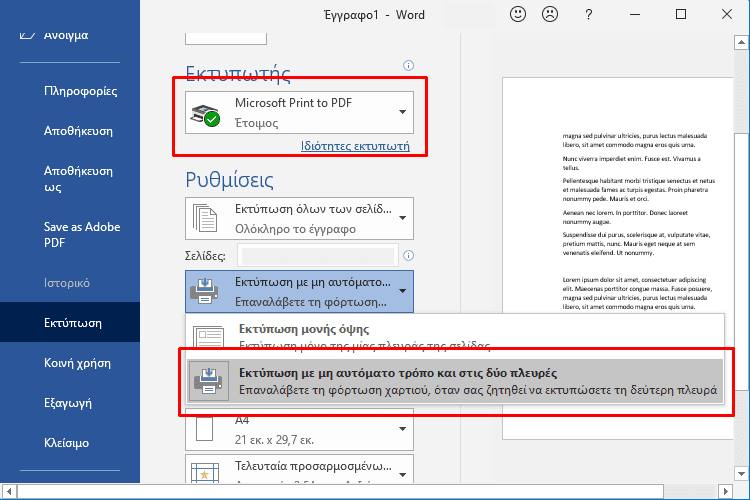Image resolution: width=750 pixels, height=500 pixels.
Task: Click the custom margins star icon
Action: click(205, 473)
